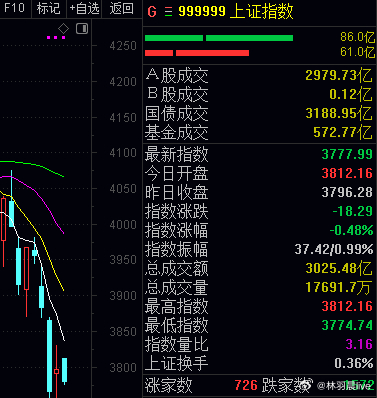
Task: Click the 3812.16 value beside 最高指数
Action: pyautogui.click(x=347, y=306)
